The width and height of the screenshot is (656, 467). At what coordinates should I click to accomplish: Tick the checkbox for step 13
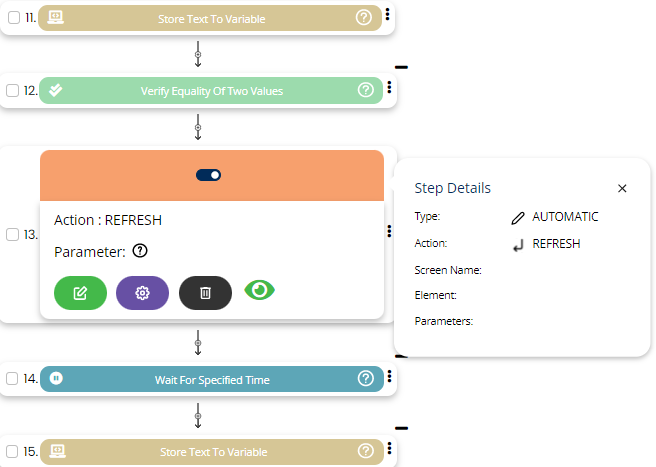pos(12,235)
